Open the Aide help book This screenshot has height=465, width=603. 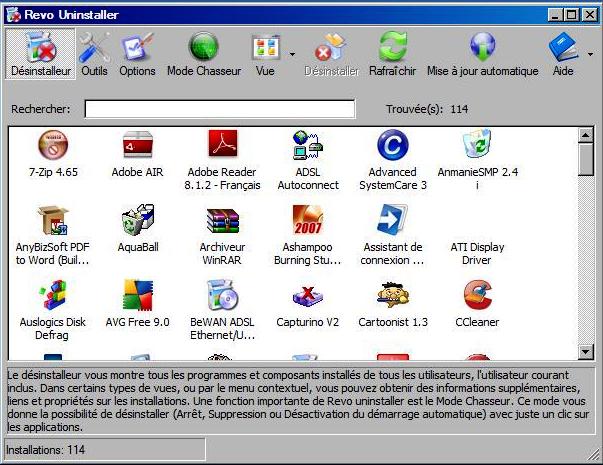pyautogui.click(x=563, y=54)
